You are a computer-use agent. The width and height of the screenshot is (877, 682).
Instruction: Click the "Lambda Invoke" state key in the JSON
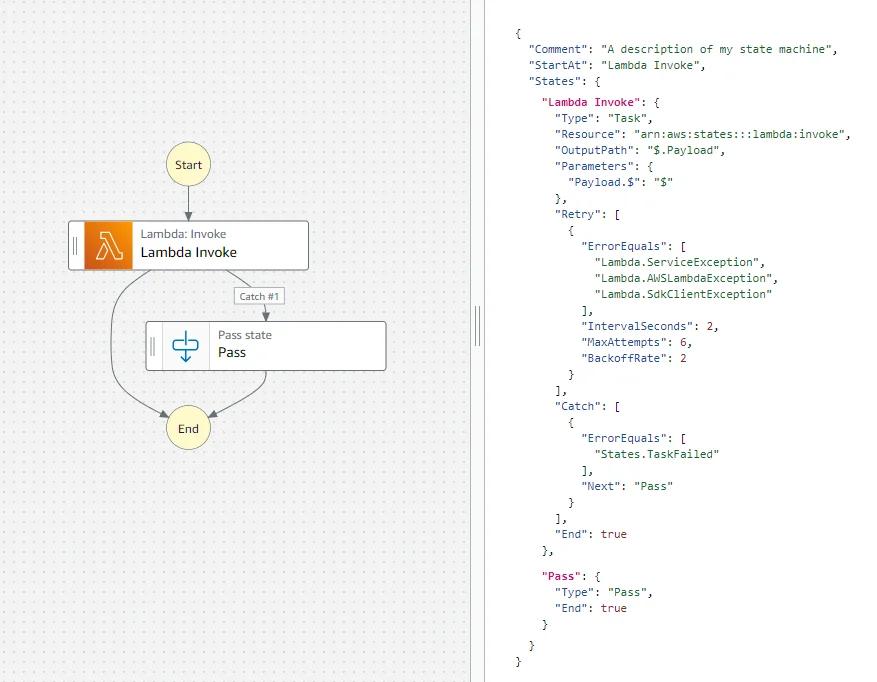click(594, 101)
